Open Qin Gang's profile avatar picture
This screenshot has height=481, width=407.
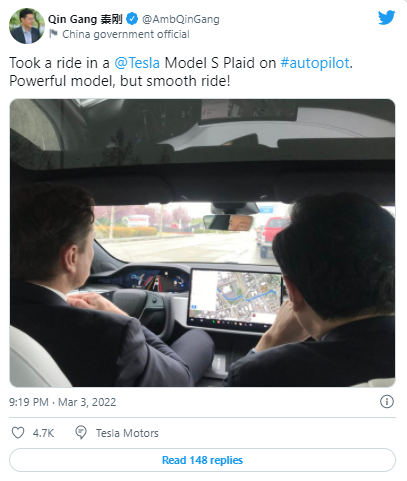(x=27, y=26)
